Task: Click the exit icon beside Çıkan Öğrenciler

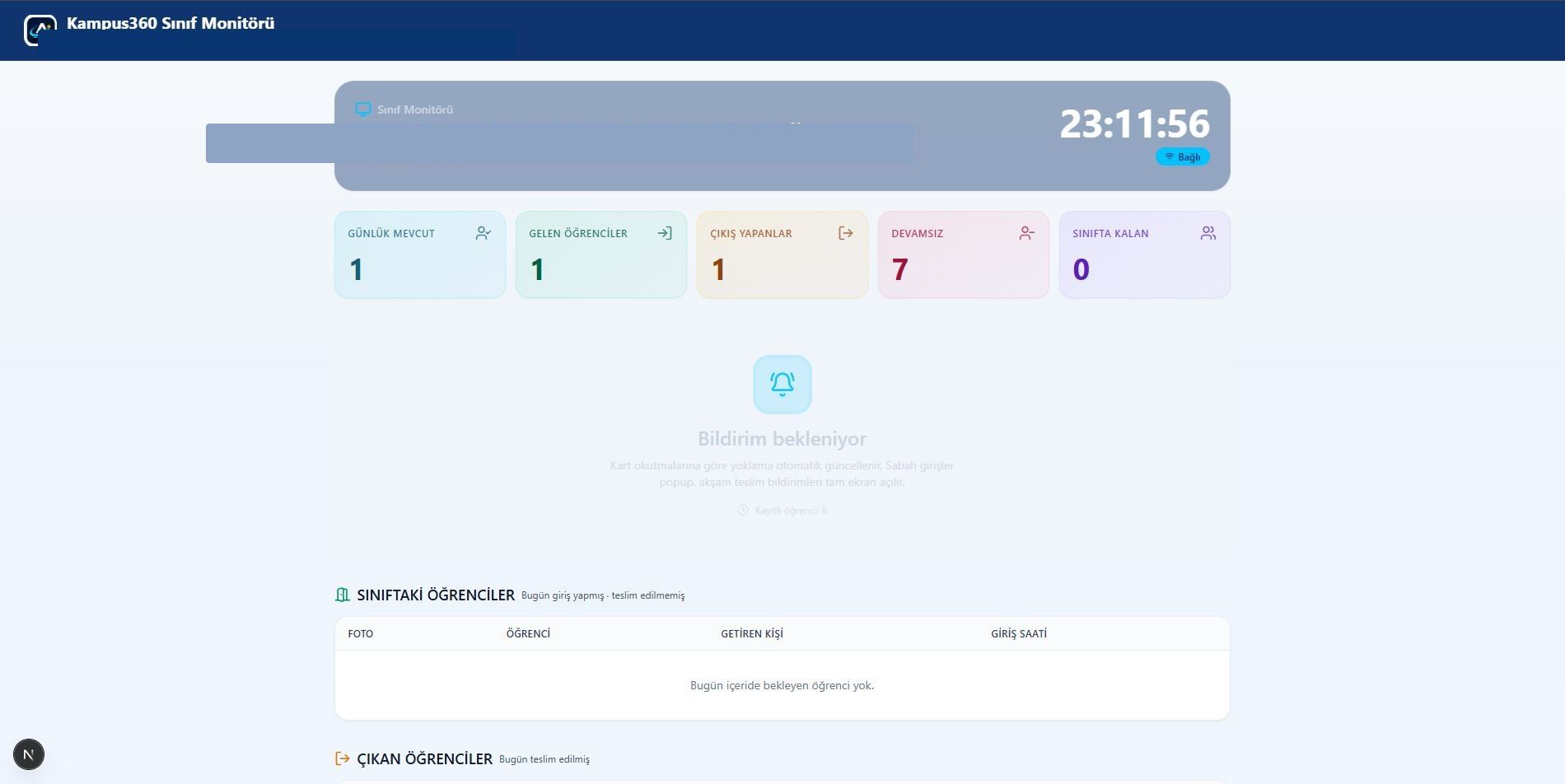Action: pyautogui.click(x=343, y=758)
